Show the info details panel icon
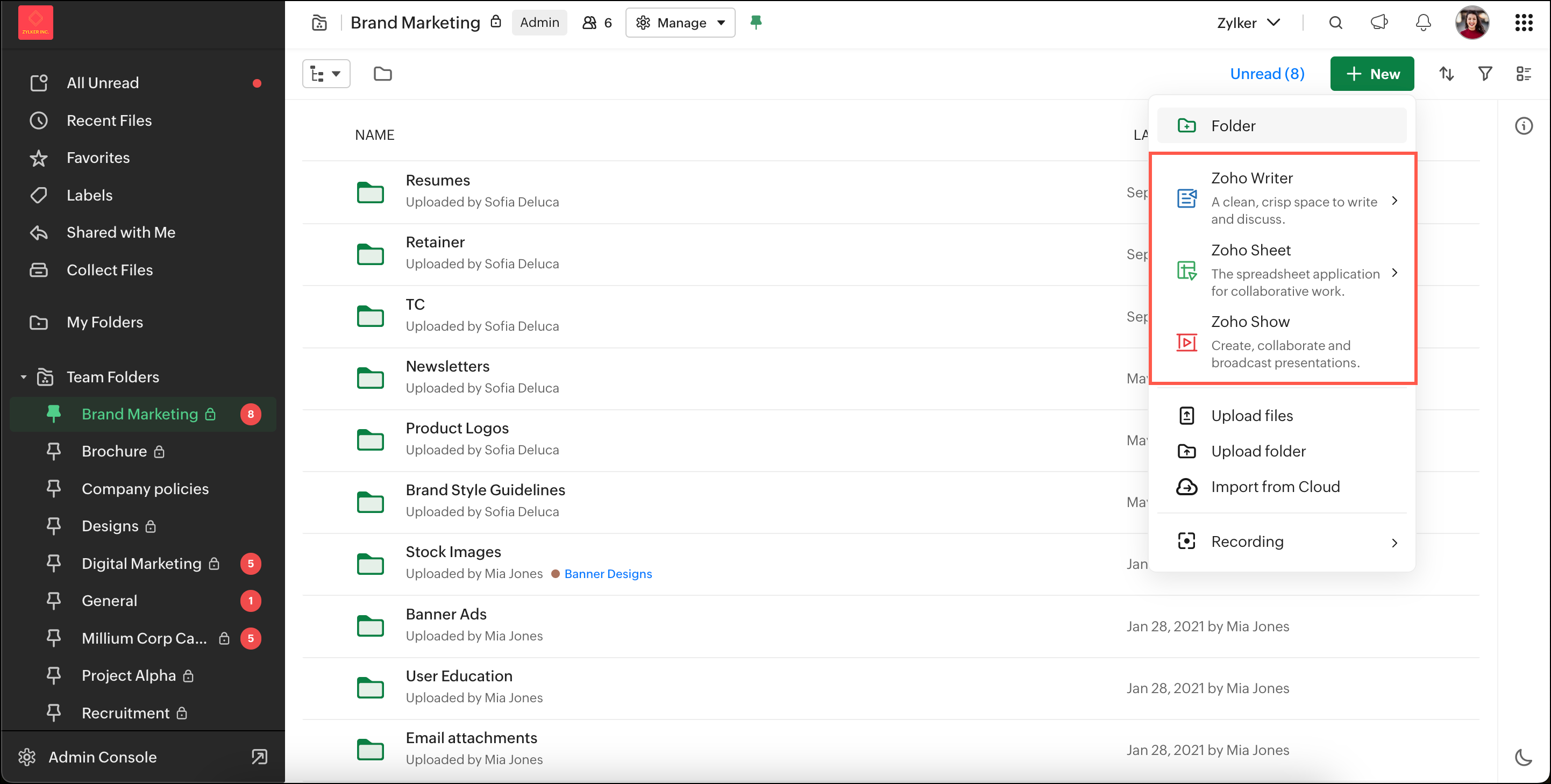Viewport: 1551px width, 784px height. [x=1524, y=126]
